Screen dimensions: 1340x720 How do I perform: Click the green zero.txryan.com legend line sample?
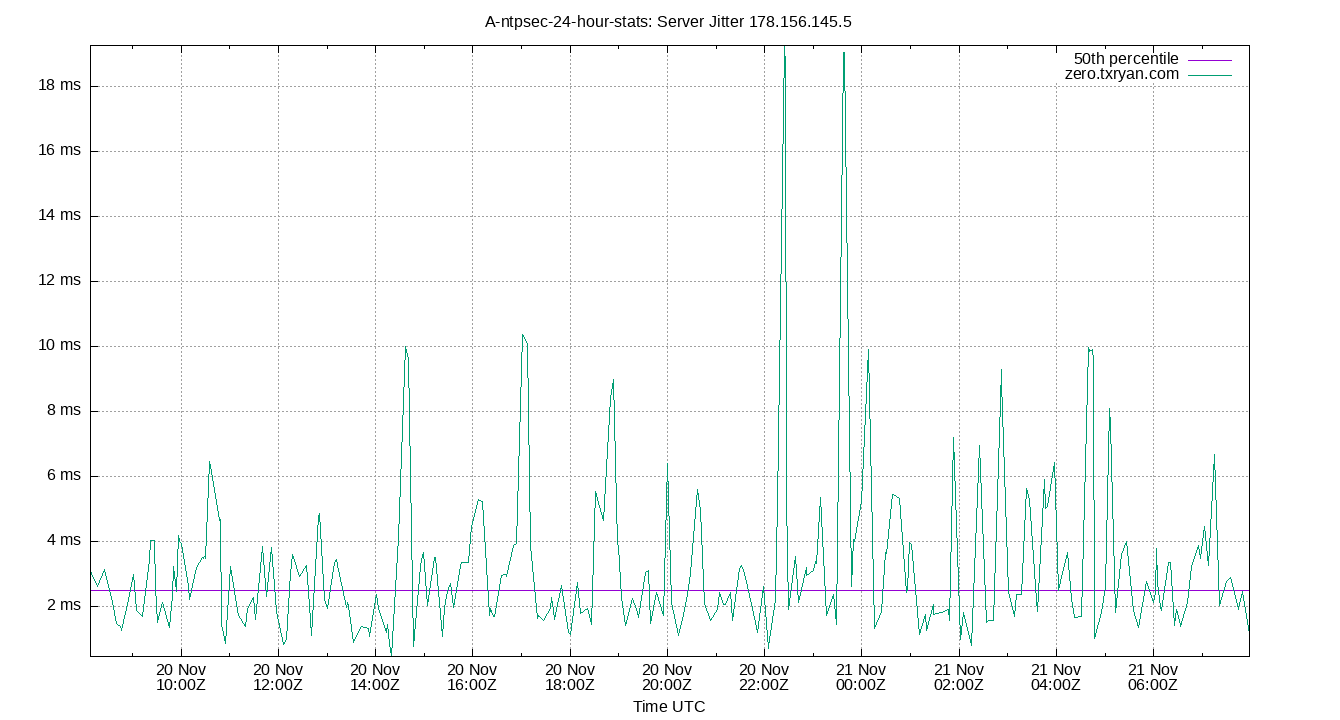click(1209, 75)
